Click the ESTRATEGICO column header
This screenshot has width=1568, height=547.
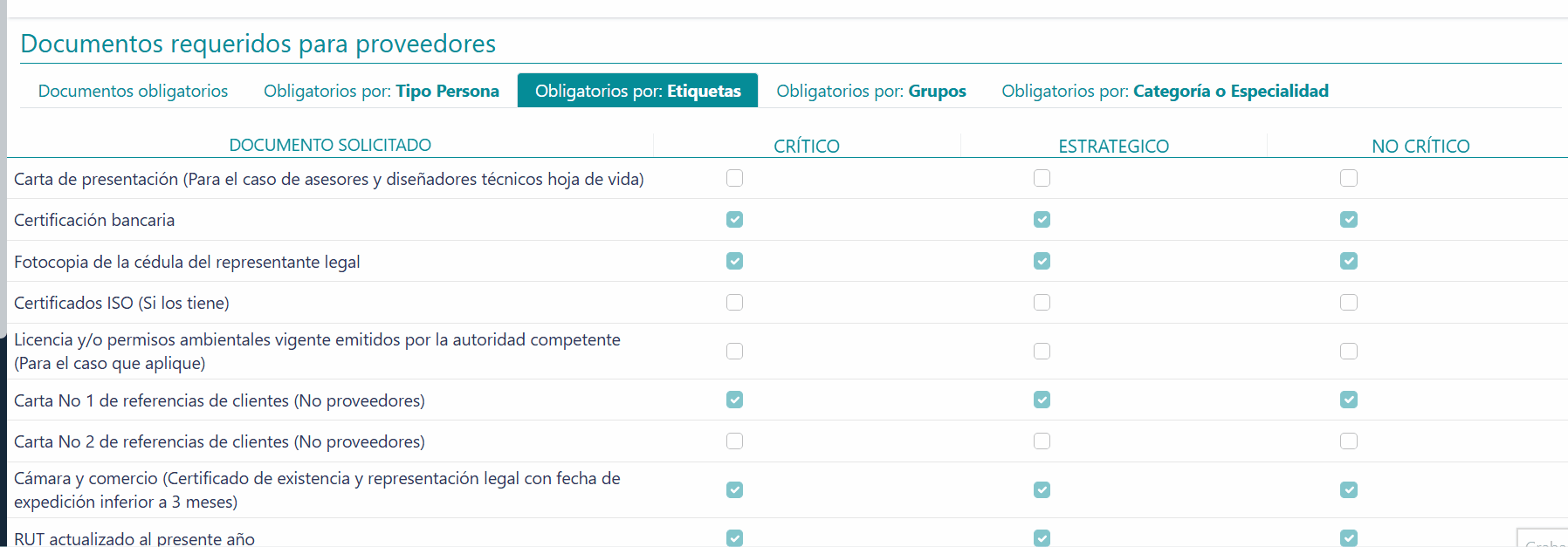tap(1114, 146)
